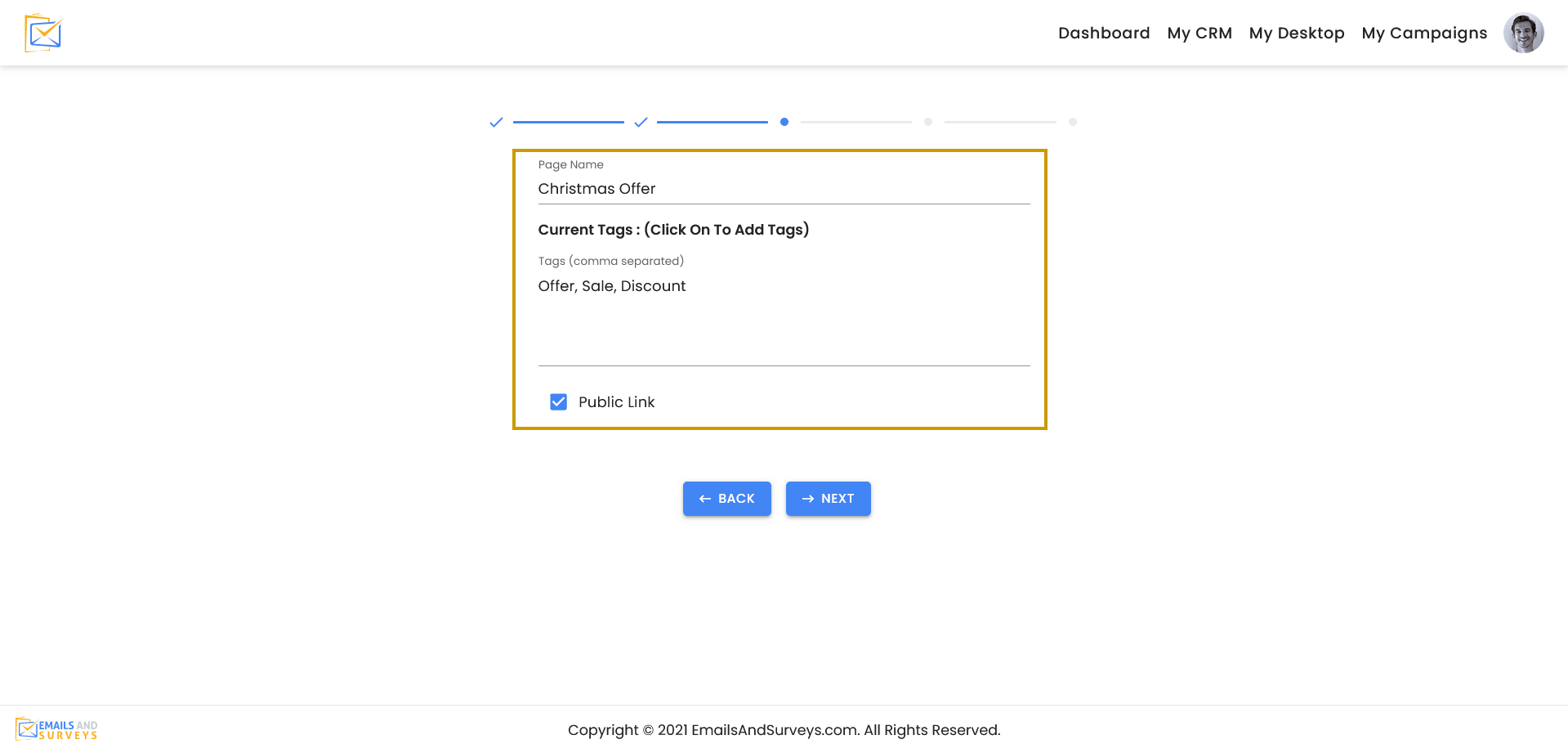Open the My Campaigns menu item

[x=1423, y=33]
